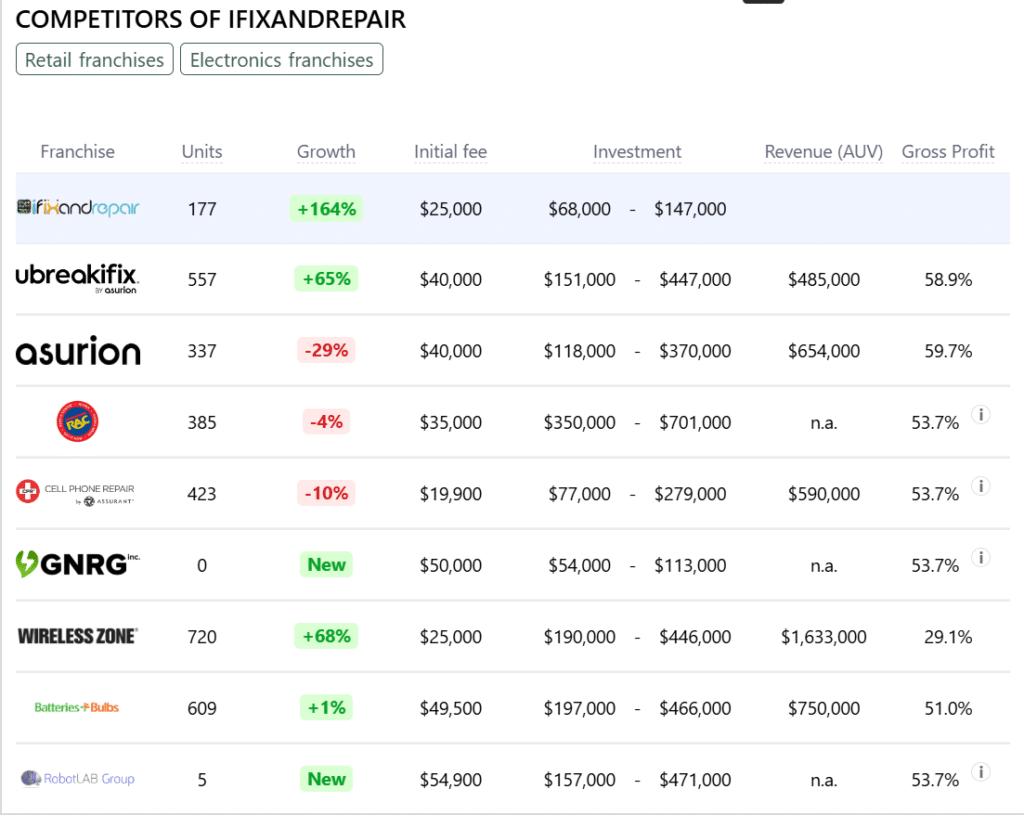This screenshot has height=815, width=1024.
Task: Click the $654,000 revenue value
Action: (x=824, y=351)
